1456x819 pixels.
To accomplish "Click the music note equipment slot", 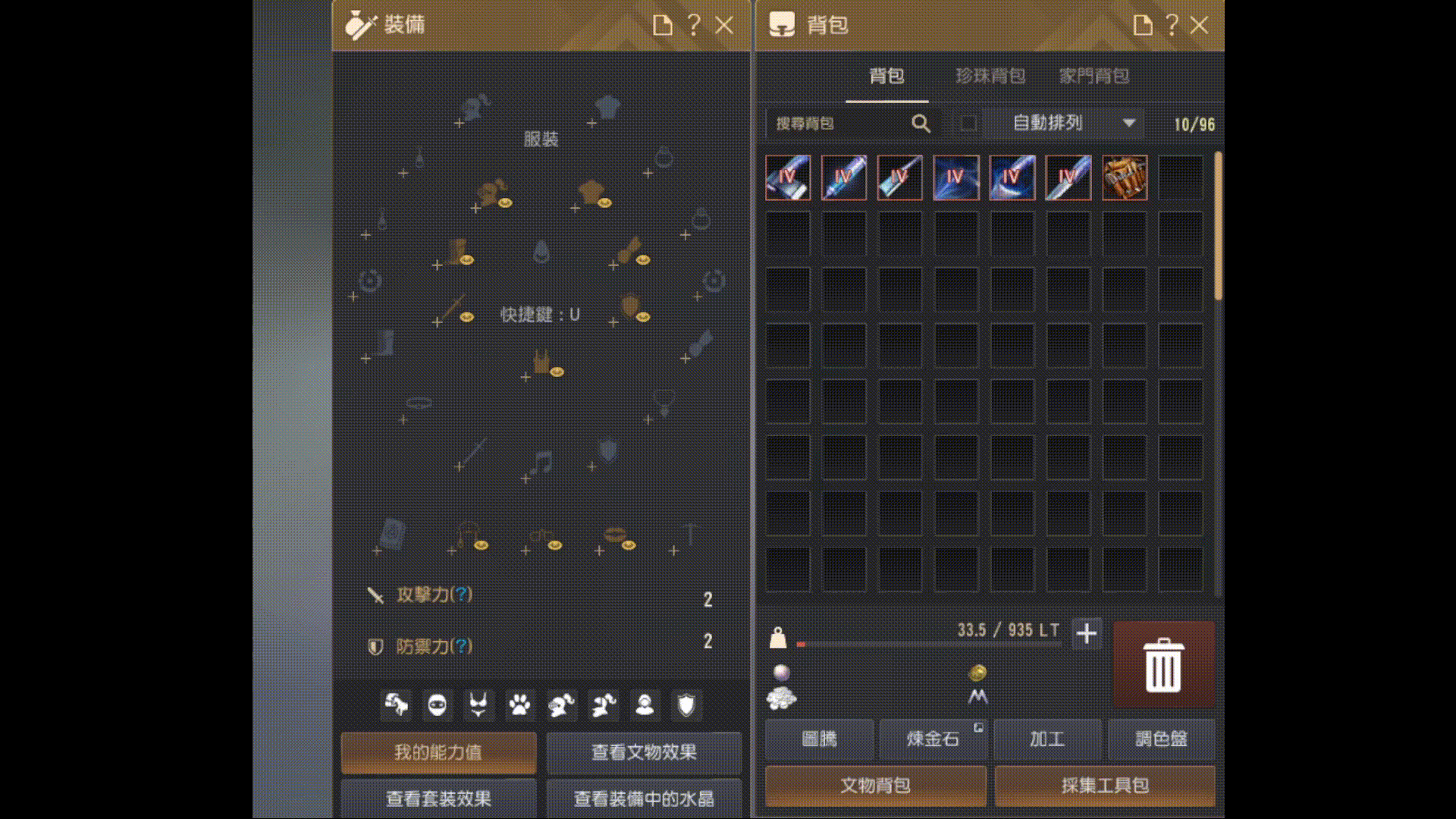I will (541, 461).
